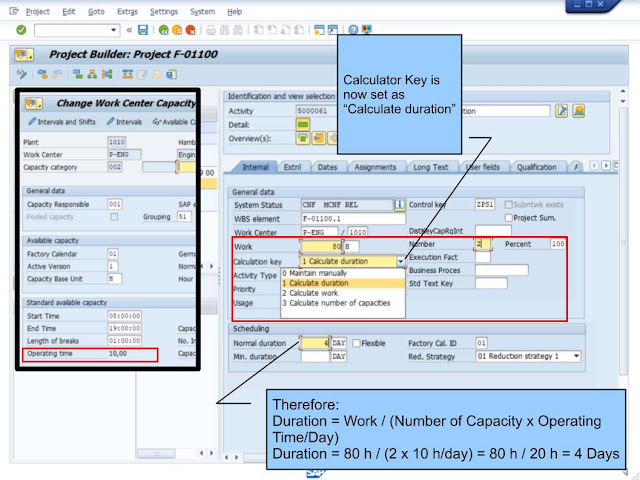The width and height of the screenshot is (640, 480).
Task: Open the Calculation key dropdown arrow
Action: 401,261
